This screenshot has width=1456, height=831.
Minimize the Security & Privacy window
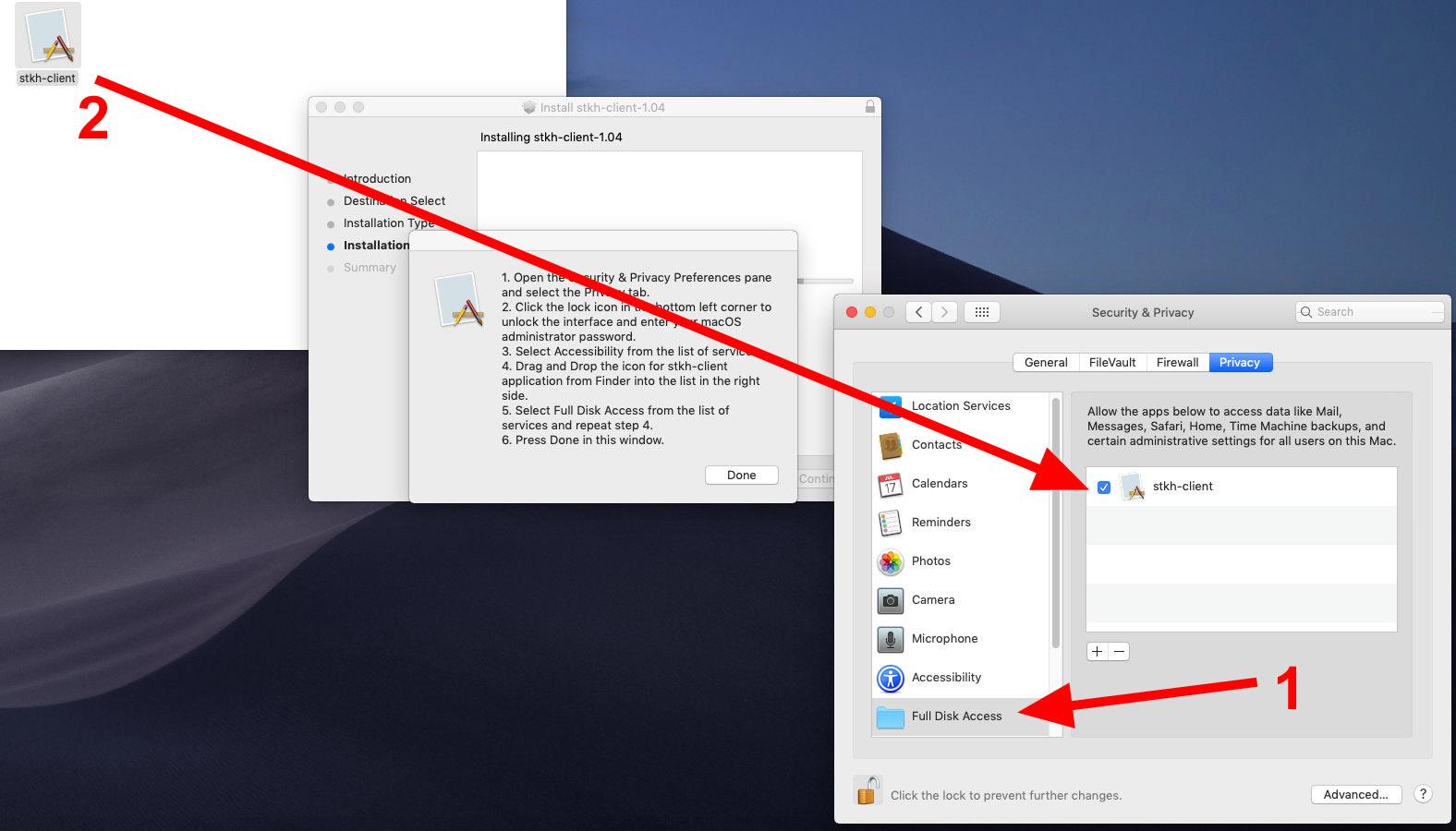(870, 312)
